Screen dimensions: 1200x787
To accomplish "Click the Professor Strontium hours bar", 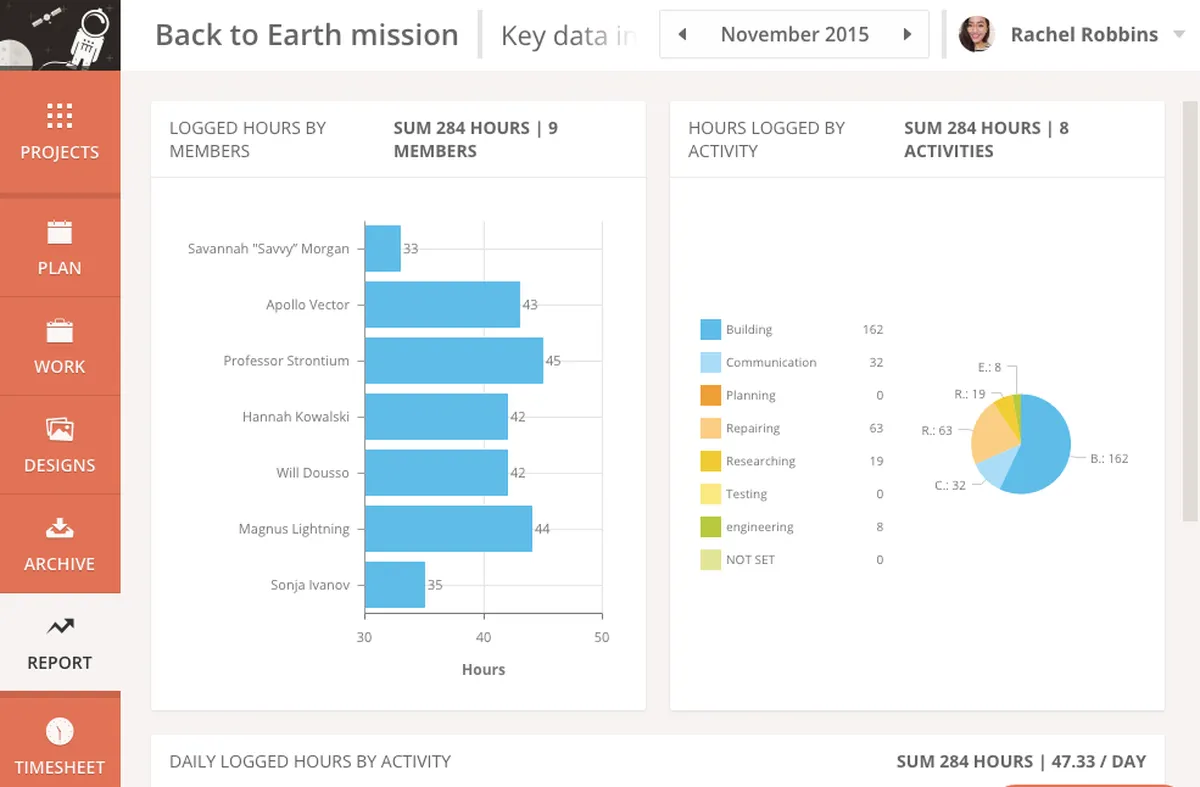I will tap(453, 361).
